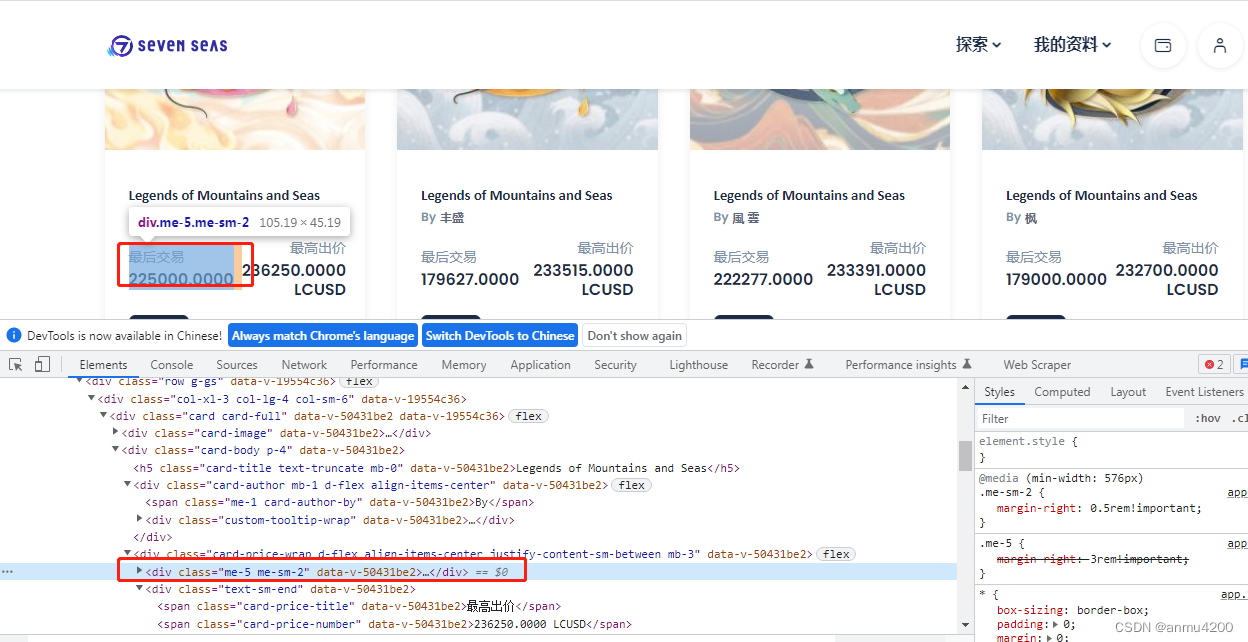Image resolution: width=1248 pixels, height=642 pixels.
Task: Expand the padding property triangle
Action: 1056,624
